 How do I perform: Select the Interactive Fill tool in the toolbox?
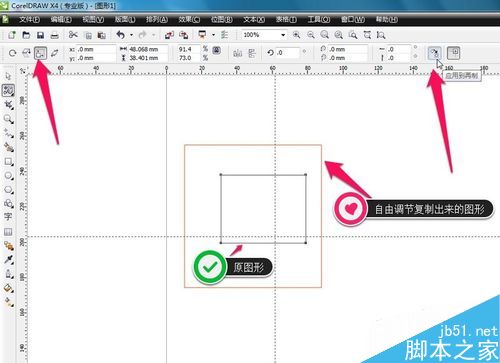click(8, 302)
